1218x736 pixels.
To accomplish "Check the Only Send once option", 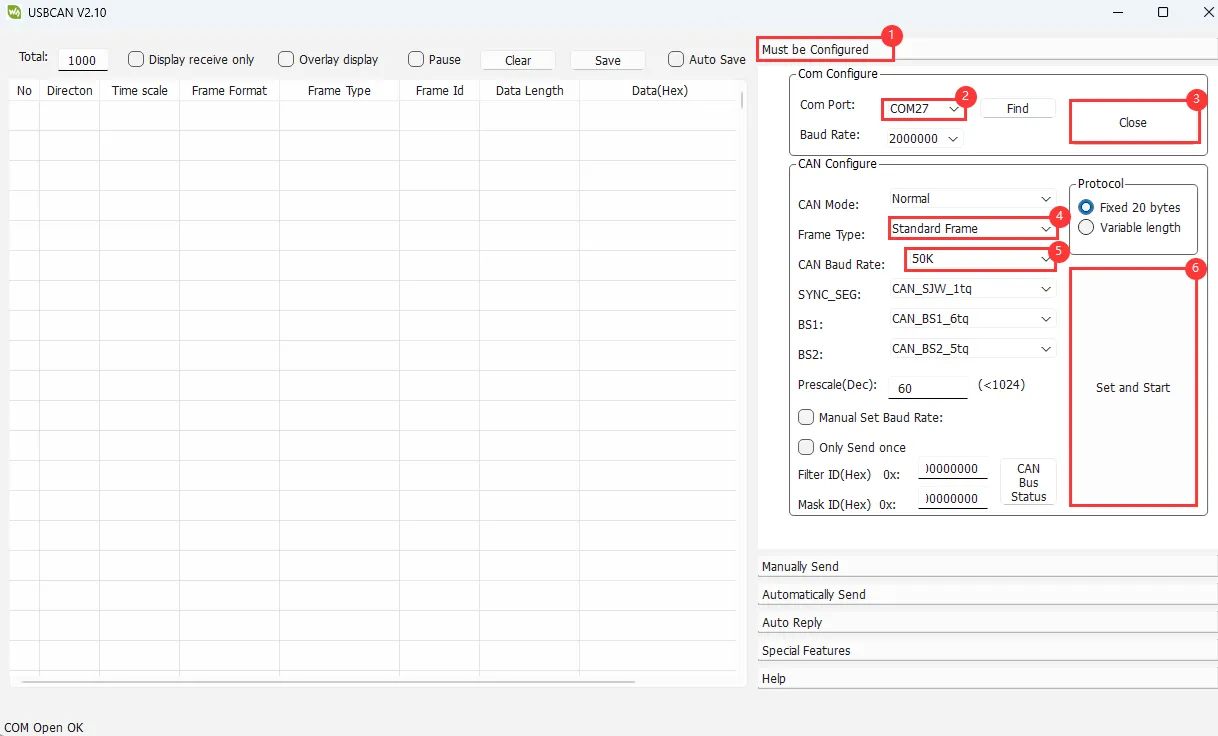I will coord(806,447).
